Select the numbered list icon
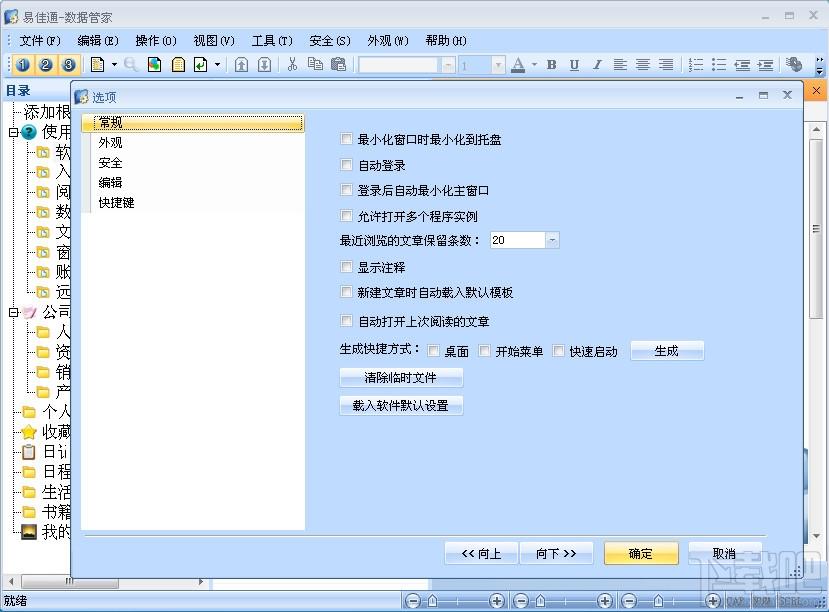 coord(696,64)
